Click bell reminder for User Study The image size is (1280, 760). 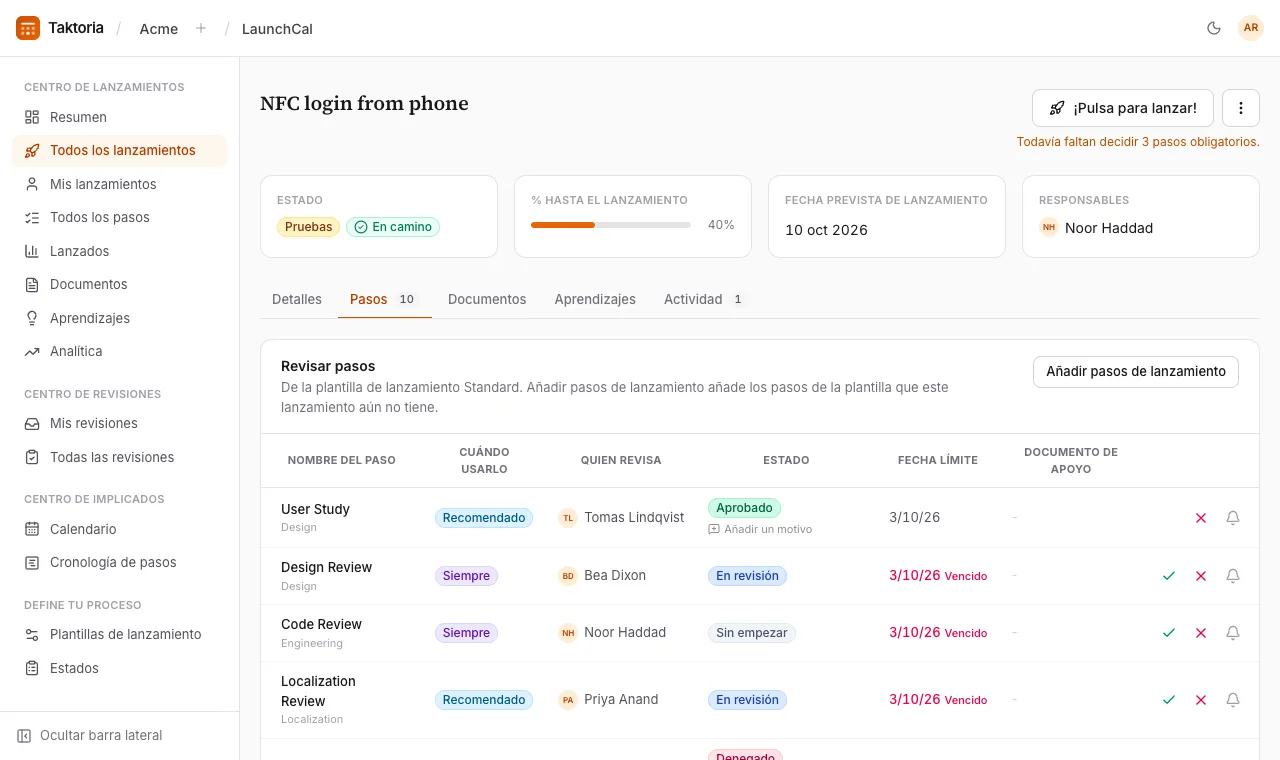(1233, 518)
